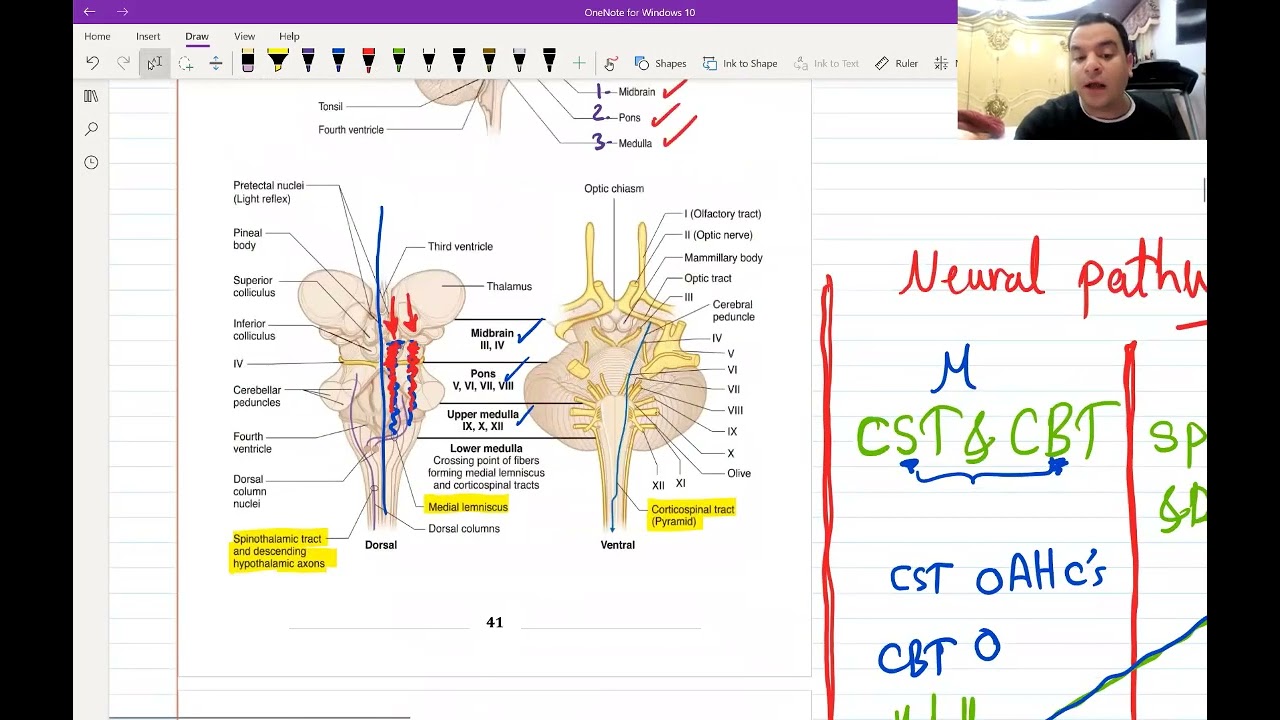Toggle Draw with Touch mode

click(611, 63)
